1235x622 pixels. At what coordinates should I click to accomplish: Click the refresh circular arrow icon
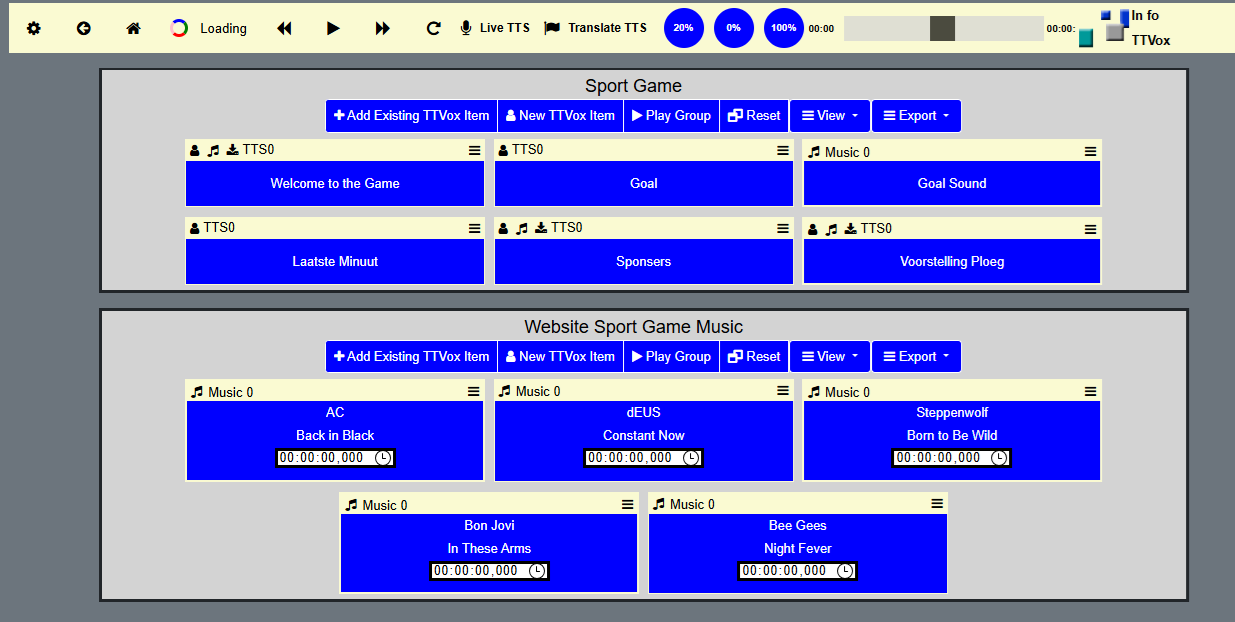tap(433, 28)
